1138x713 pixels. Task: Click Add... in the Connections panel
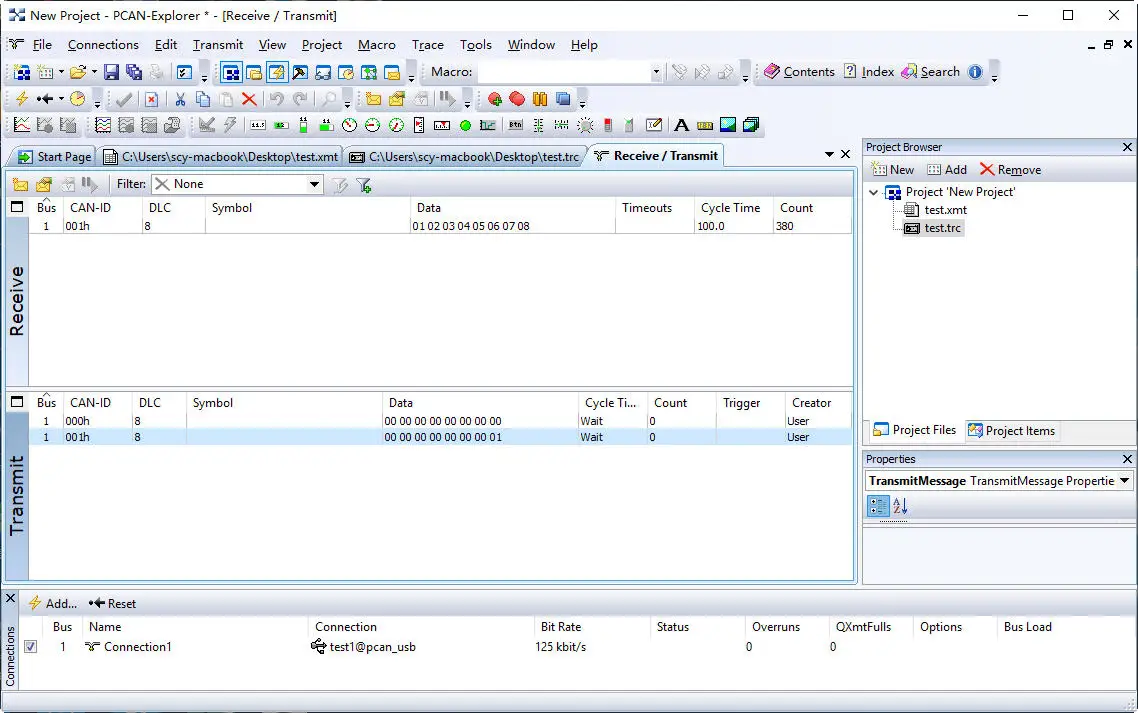52,603
